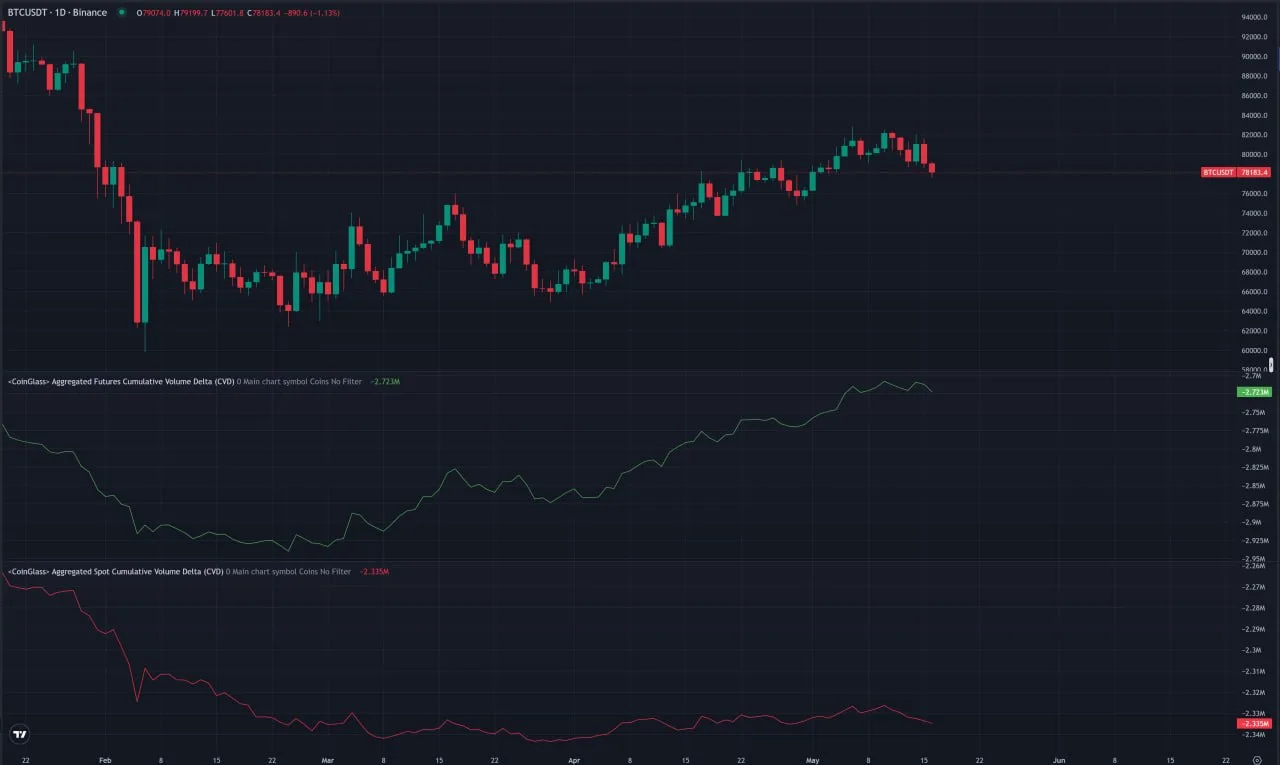Click the 94000.0 price axis label
1280x765 pixels.
coord(1255,18)
